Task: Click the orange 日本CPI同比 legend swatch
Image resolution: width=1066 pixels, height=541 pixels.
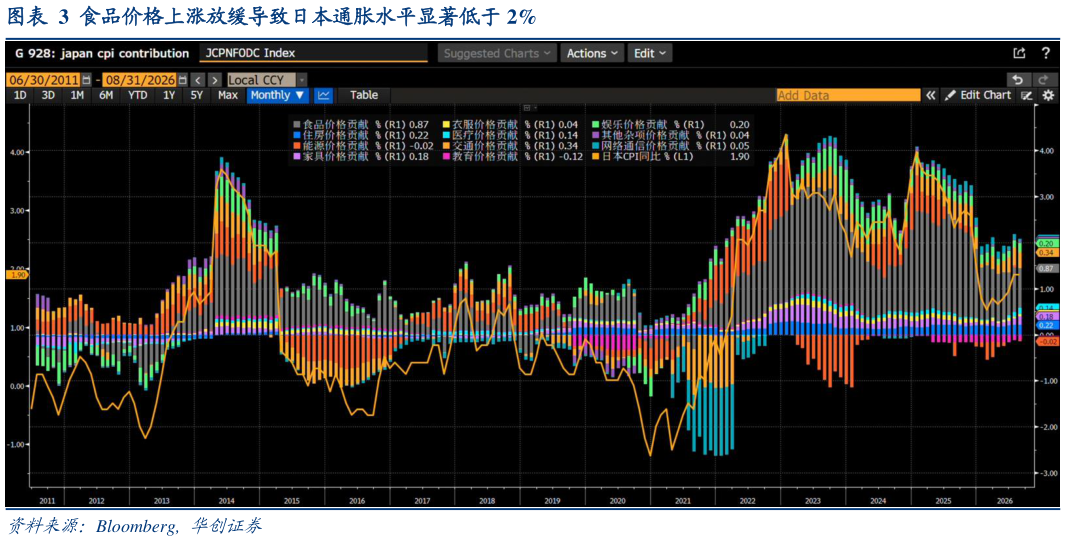Action: coord(595,156)
